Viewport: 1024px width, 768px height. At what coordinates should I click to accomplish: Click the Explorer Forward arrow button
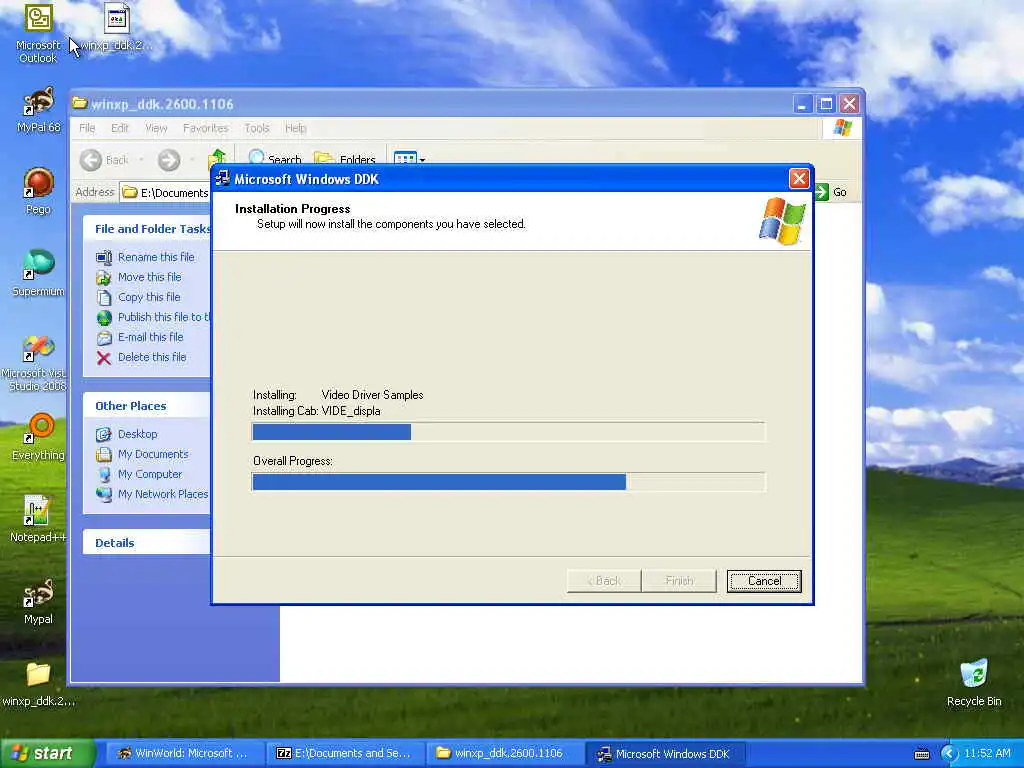click(168, 159)
